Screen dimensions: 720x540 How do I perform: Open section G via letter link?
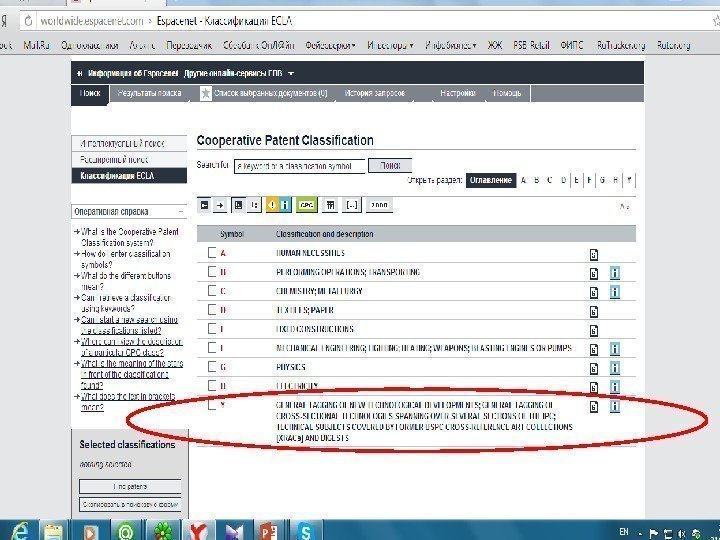[x=602, y=180]
